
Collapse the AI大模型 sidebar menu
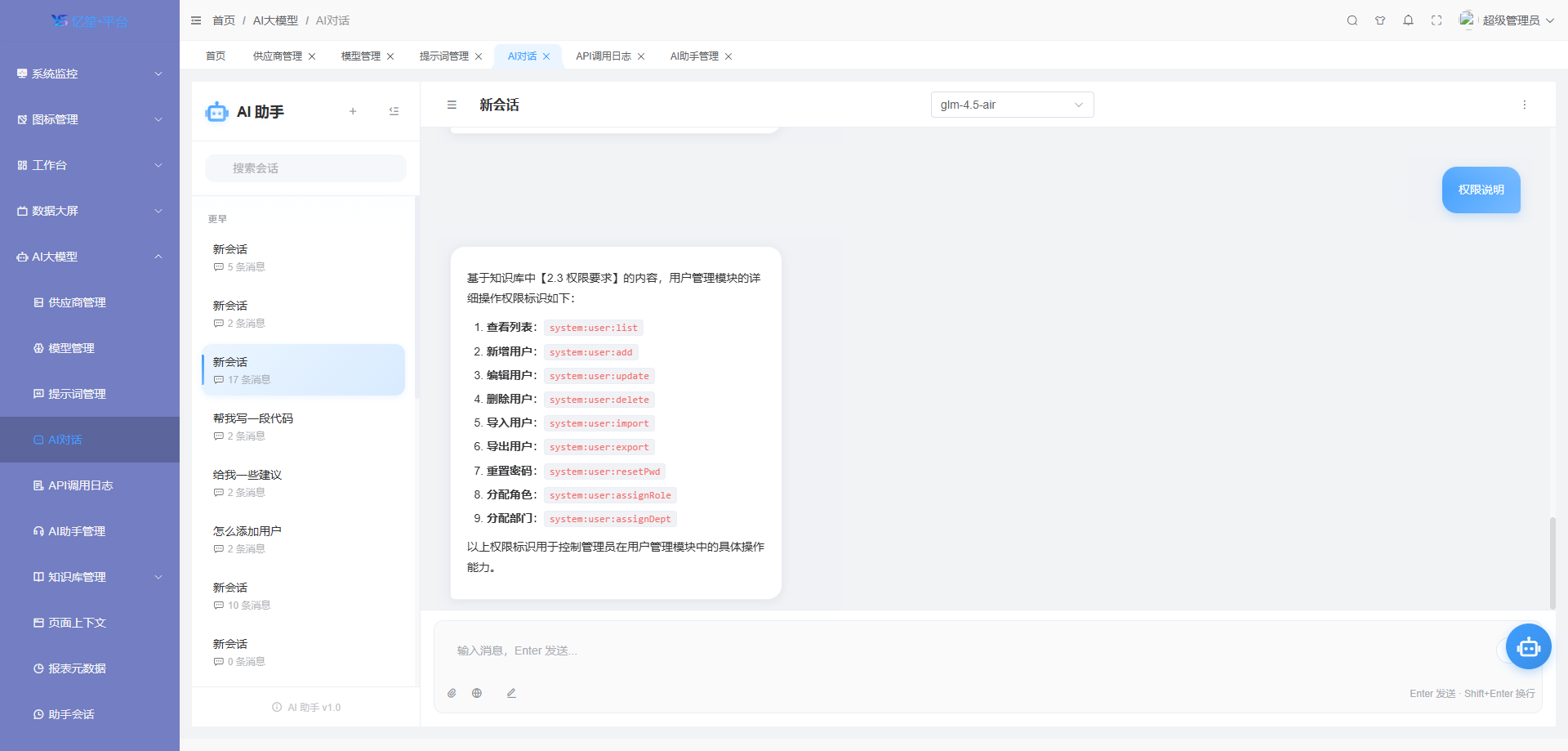[x=90, y=257]
